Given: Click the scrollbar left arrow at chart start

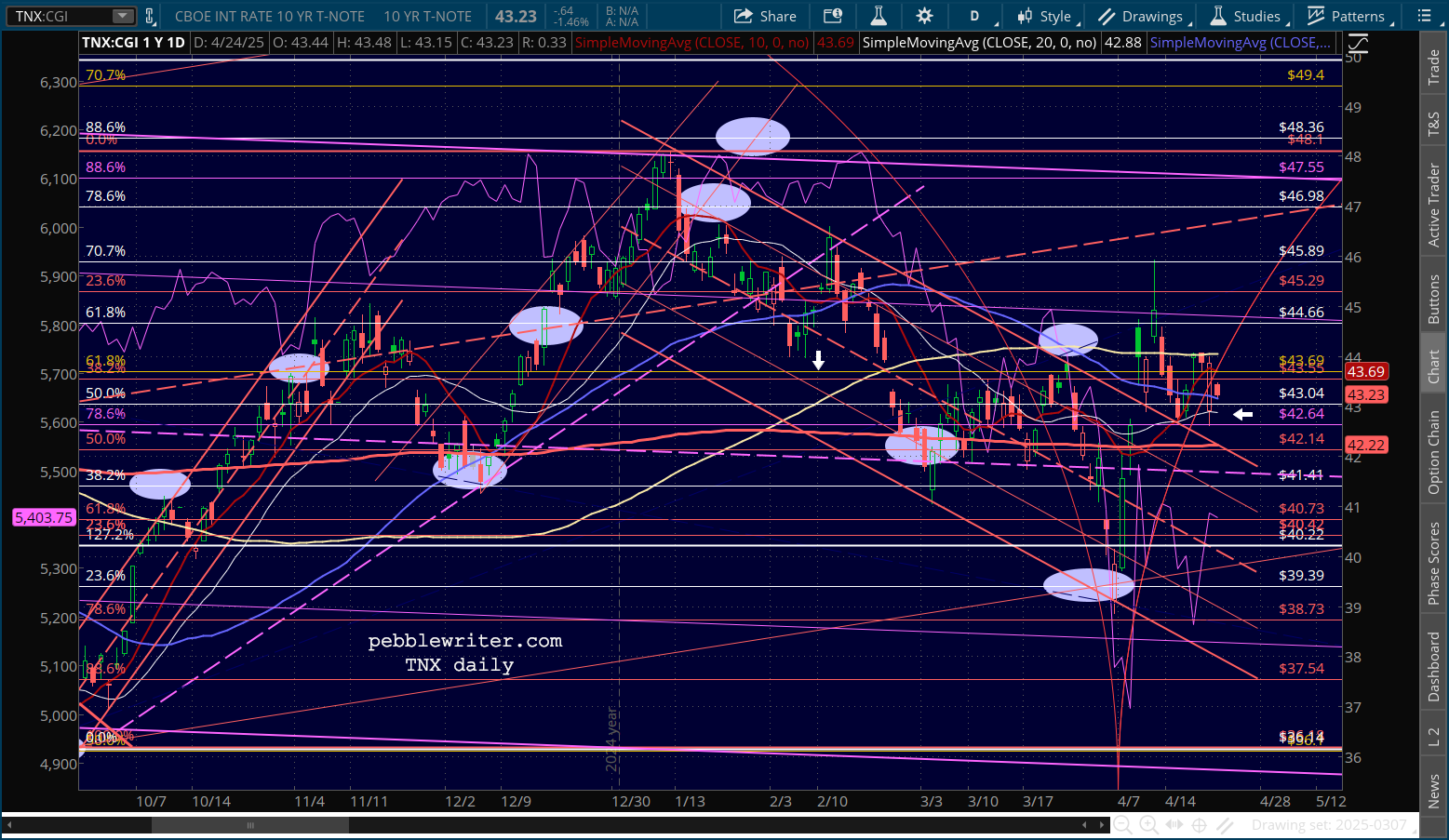Looking at the screenshot, I should pyautogui.click(x=11, y=825).
